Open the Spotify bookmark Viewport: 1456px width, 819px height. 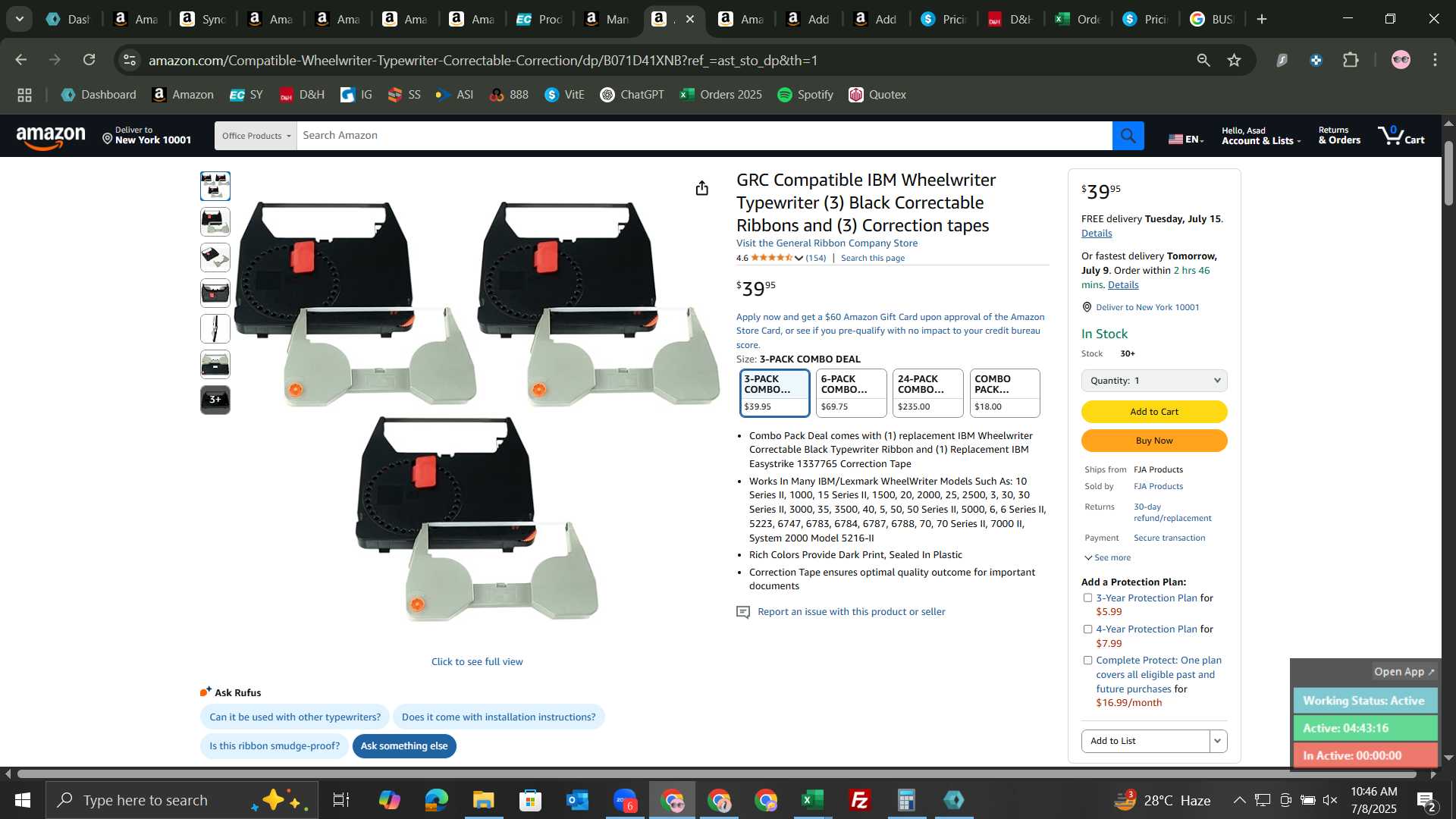click(x=805, y=95)
